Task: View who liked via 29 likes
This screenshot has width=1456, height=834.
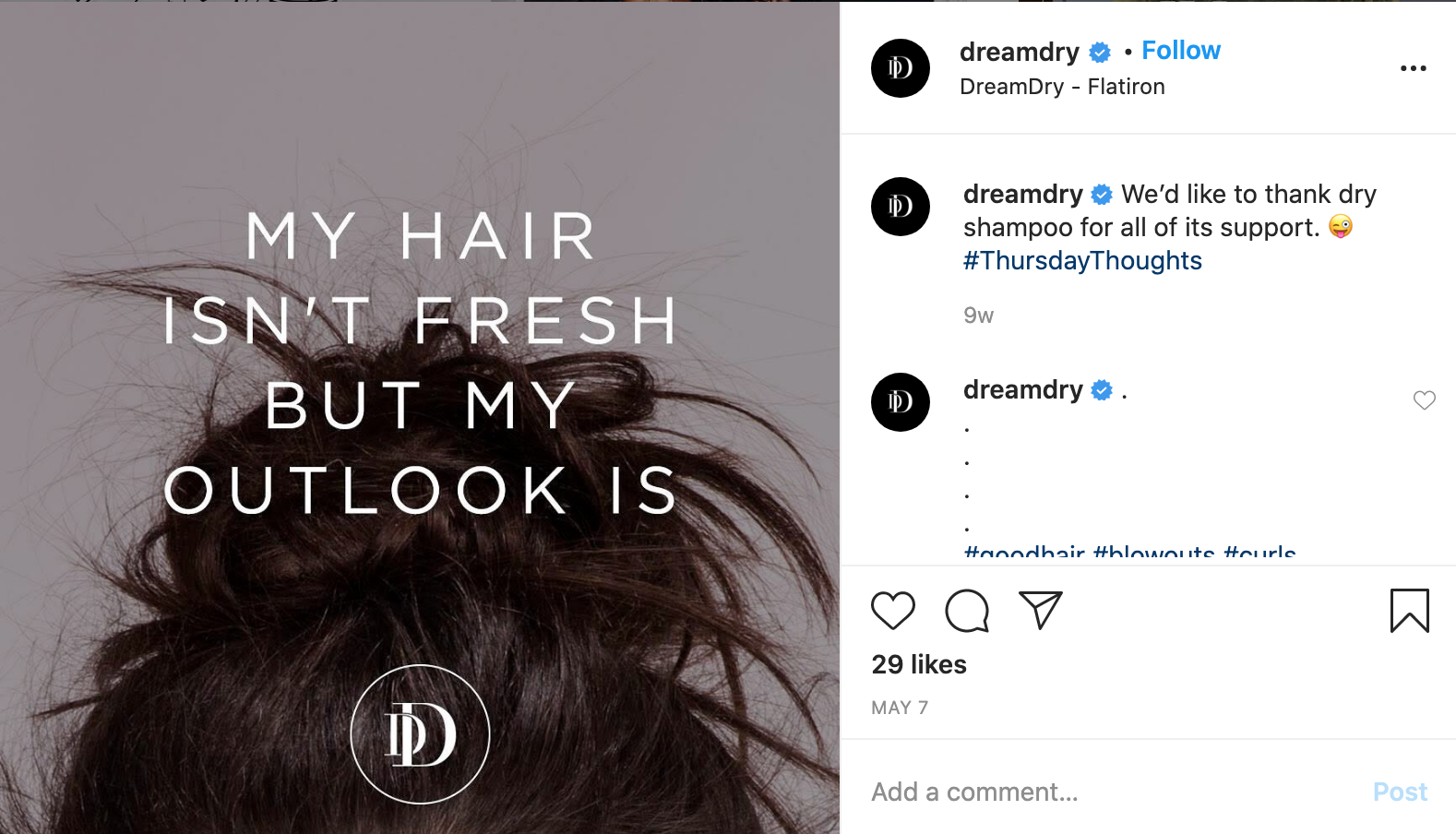Action: point(919,664)
